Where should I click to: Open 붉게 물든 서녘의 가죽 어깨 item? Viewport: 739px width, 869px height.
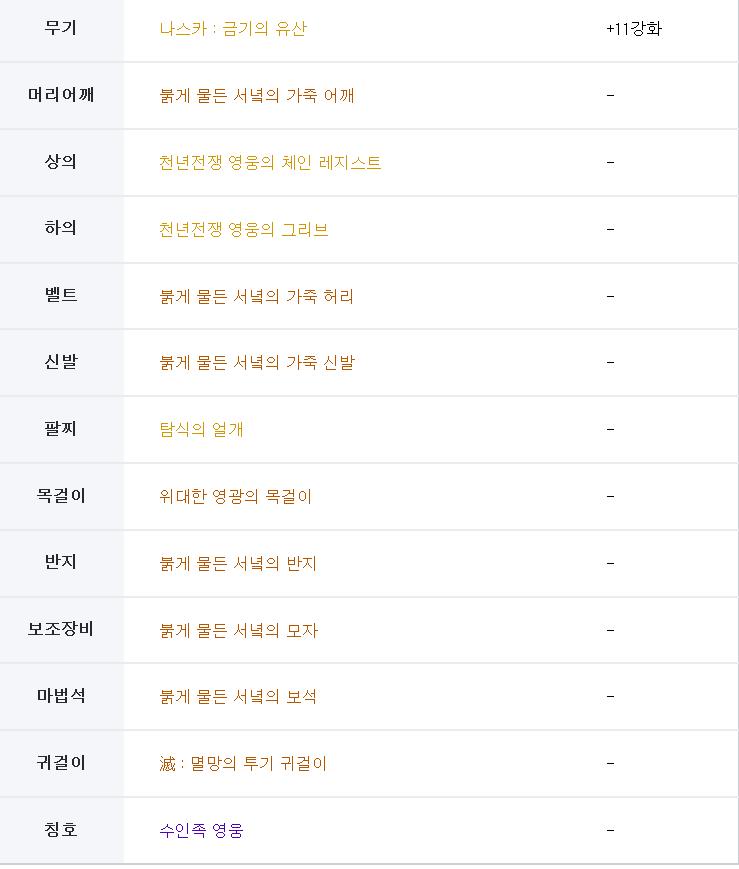tap(257, 95)
